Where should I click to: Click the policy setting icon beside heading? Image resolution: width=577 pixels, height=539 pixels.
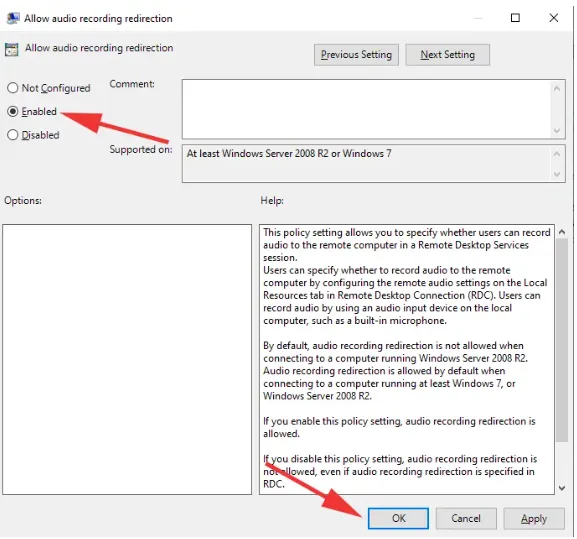11,49
